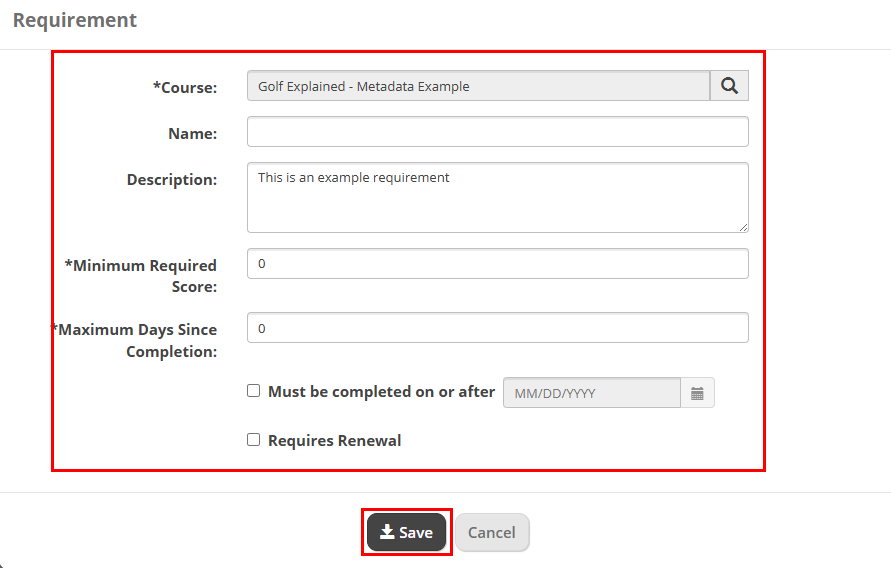Save the requirement
The image size is (891, 568).
coord(406,532)
